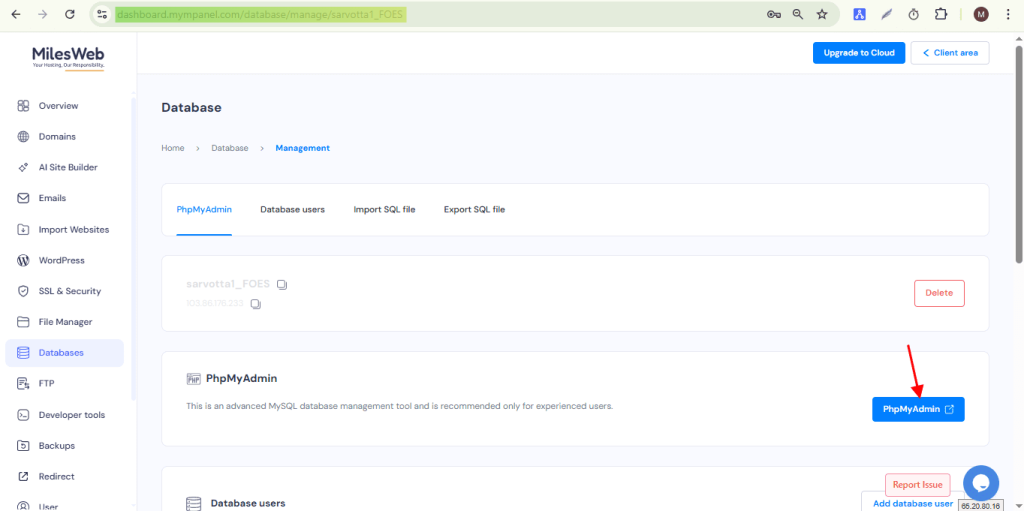Click Add database user
Viewport: 1024px width, 511px height.
(x=912, y=503)
